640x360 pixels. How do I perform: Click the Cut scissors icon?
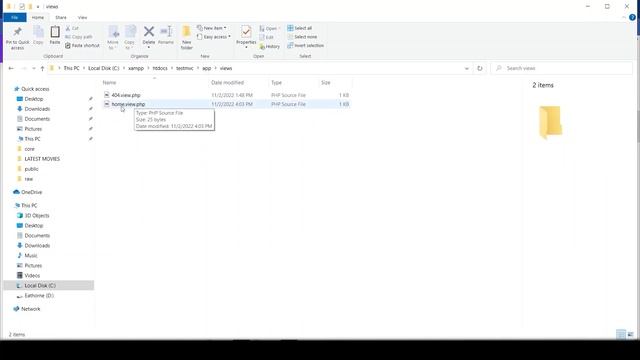[68, 28]
